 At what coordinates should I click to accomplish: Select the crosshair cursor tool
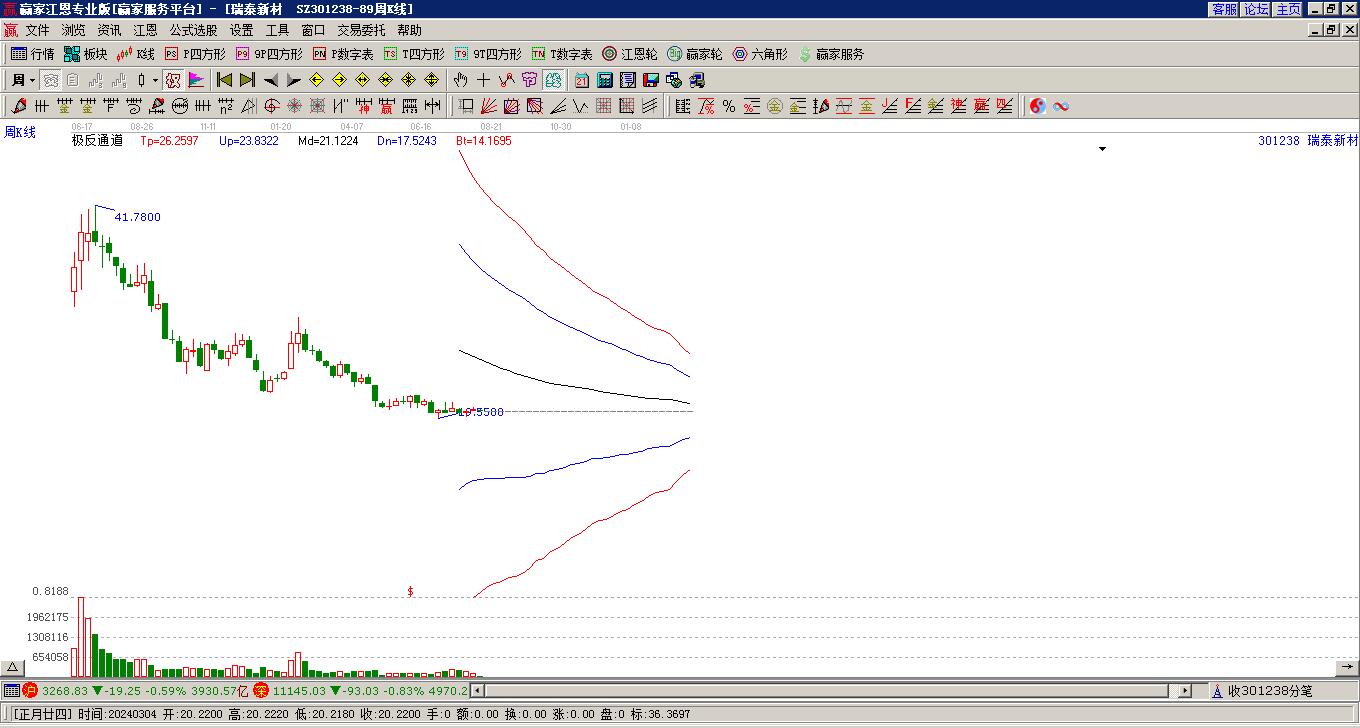pyautogui.click(x=483, y=80)
